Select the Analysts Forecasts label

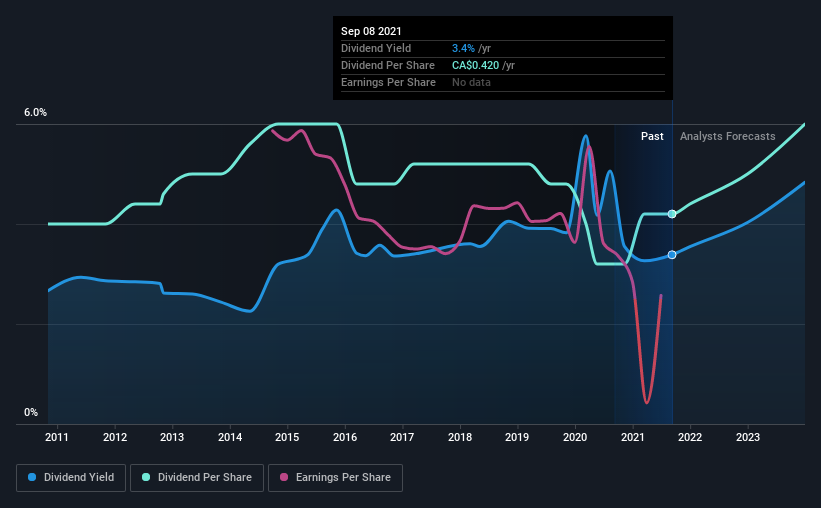[x=727, y=136]
